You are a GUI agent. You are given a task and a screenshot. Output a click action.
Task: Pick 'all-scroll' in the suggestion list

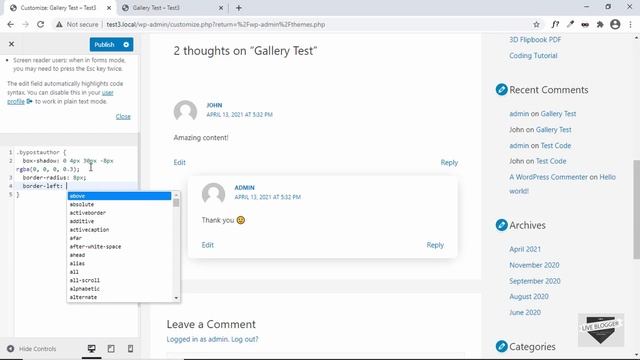click(120, 280)
